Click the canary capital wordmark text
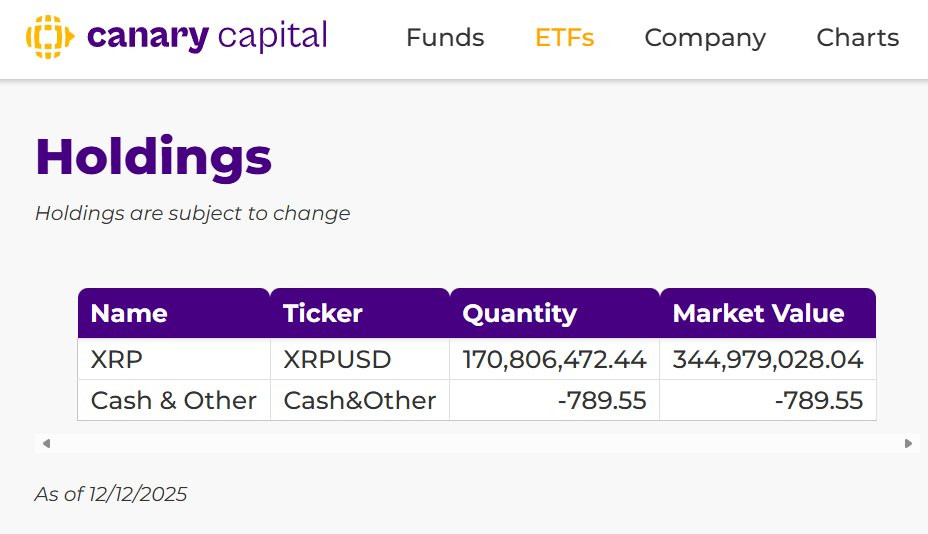This screenshot has width=928, height=534. click(207, 38)
